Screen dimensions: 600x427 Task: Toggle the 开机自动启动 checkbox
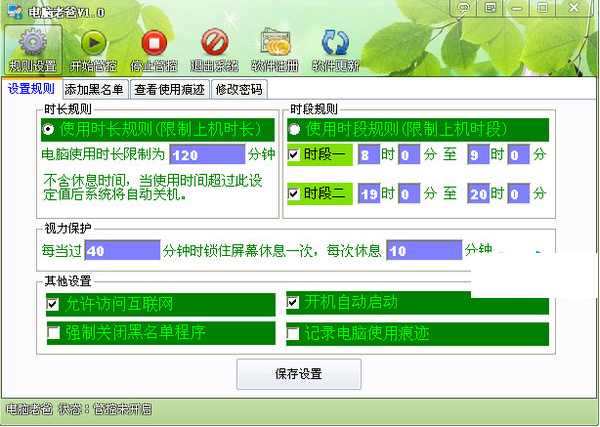(x=293, y=303)
